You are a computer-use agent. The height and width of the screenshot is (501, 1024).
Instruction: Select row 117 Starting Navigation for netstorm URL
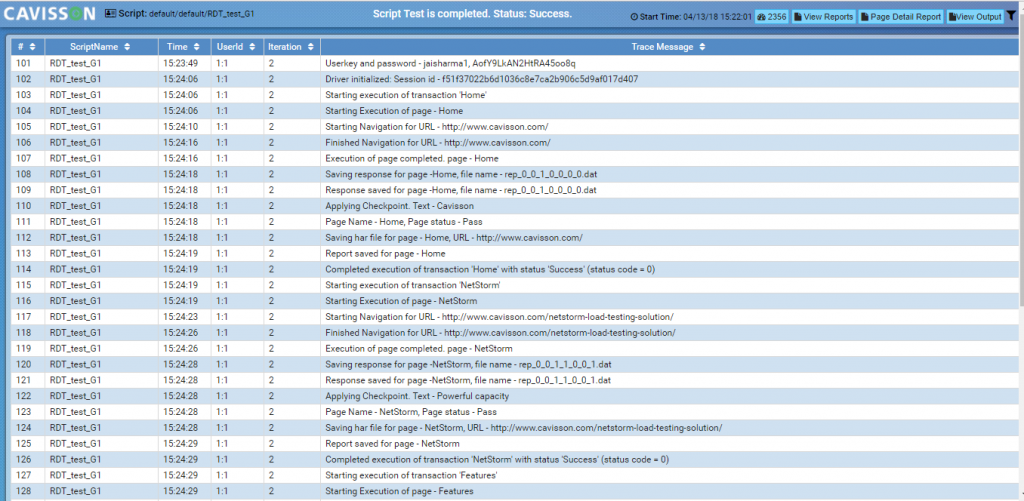coord(499,317)
